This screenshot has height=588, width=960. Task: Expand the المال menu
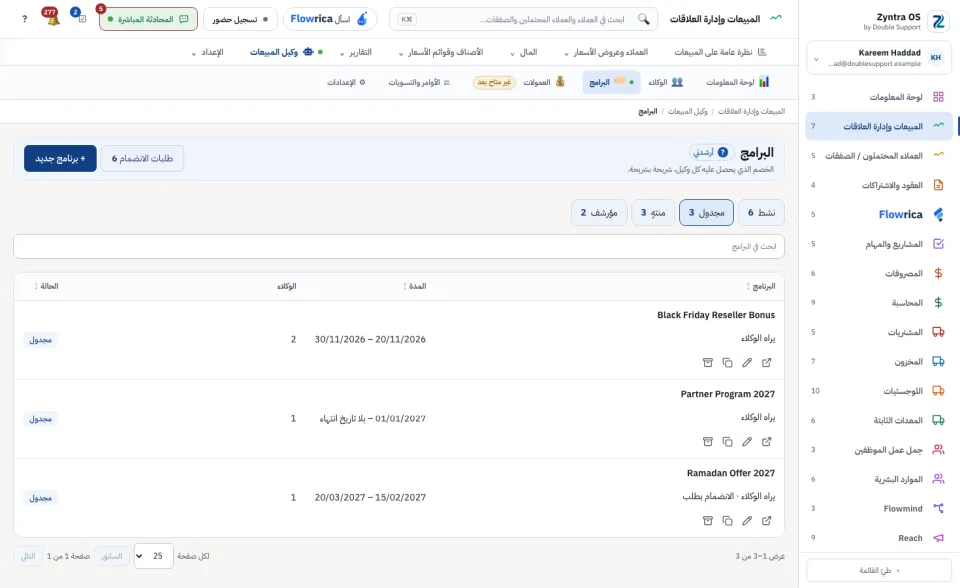(x=523, y=52)
